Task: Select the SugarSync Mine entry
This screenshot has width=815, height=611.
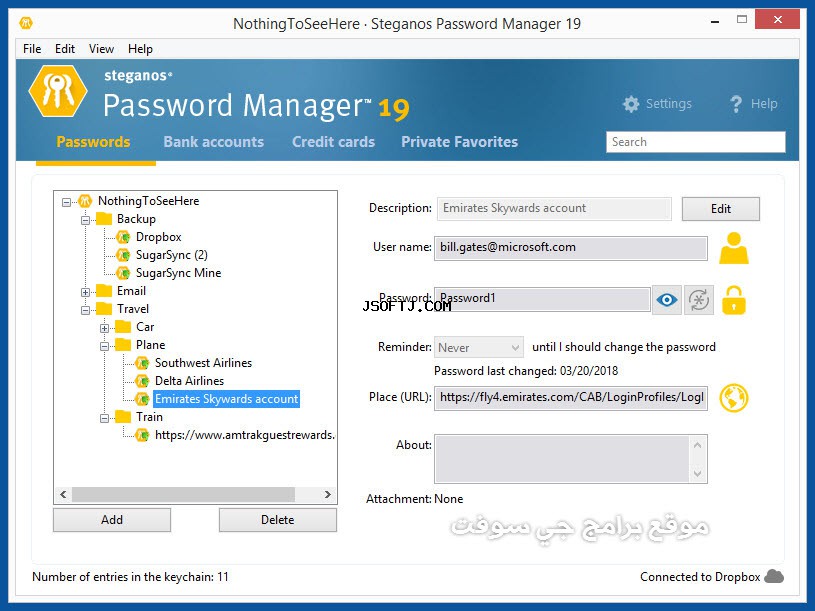Action: [x=178, y=273]
